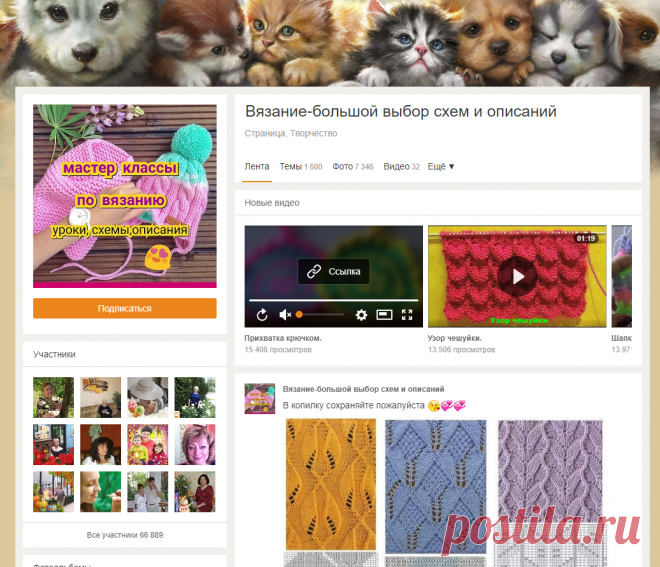660x567 pixels.
Task: Click the video progress bar
Action: point(333,300)
